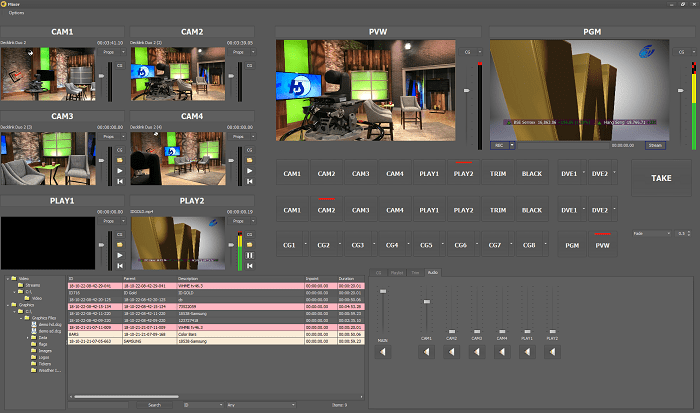This screenshot has height=413, width=700.
Task: Click the PVW monitor volume slider
Action: coord(467,91)
